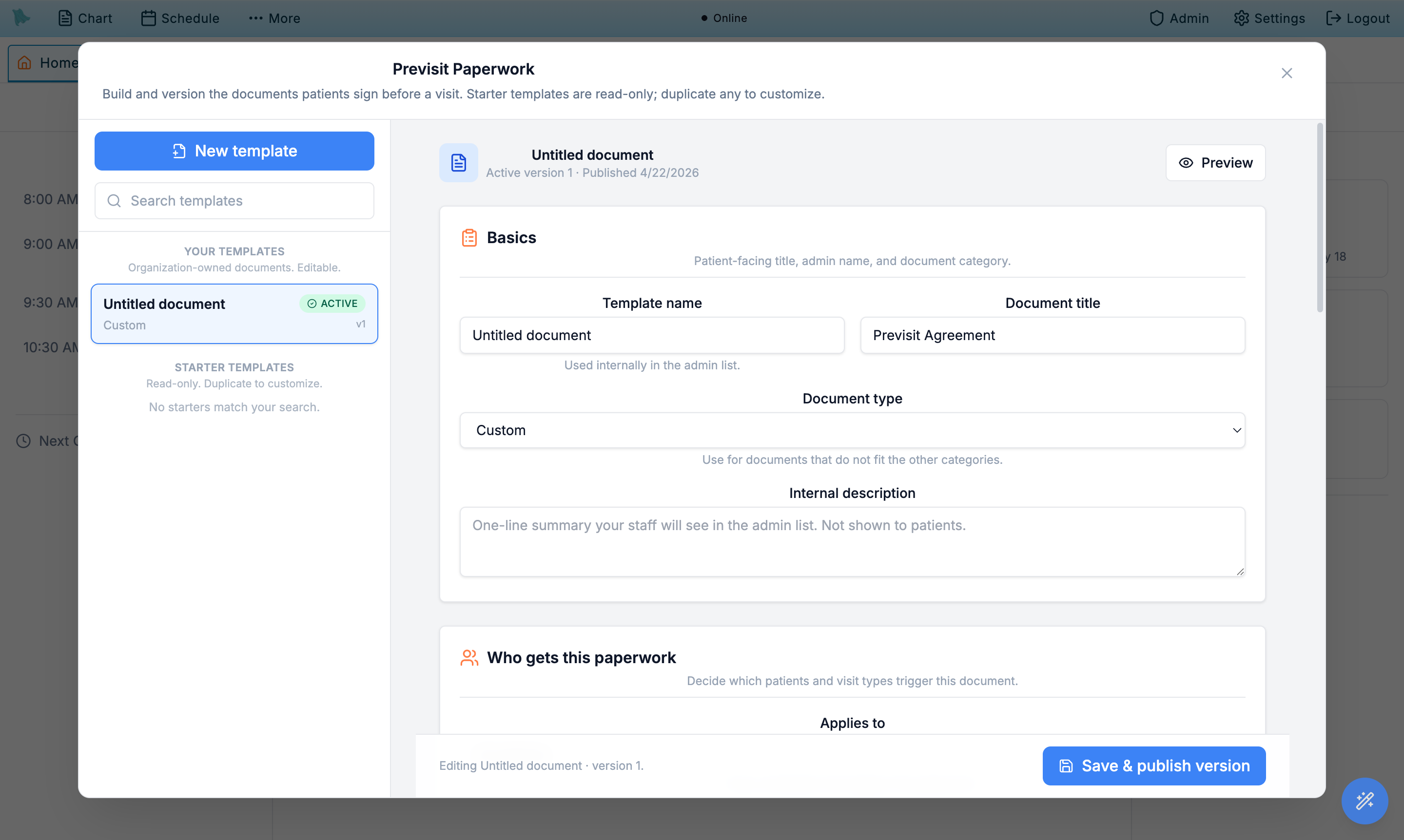The height and width of the screenshot is (840, 1404).
Task: Click the eye icon on Preview button
Action: (x=1186, y=163)
